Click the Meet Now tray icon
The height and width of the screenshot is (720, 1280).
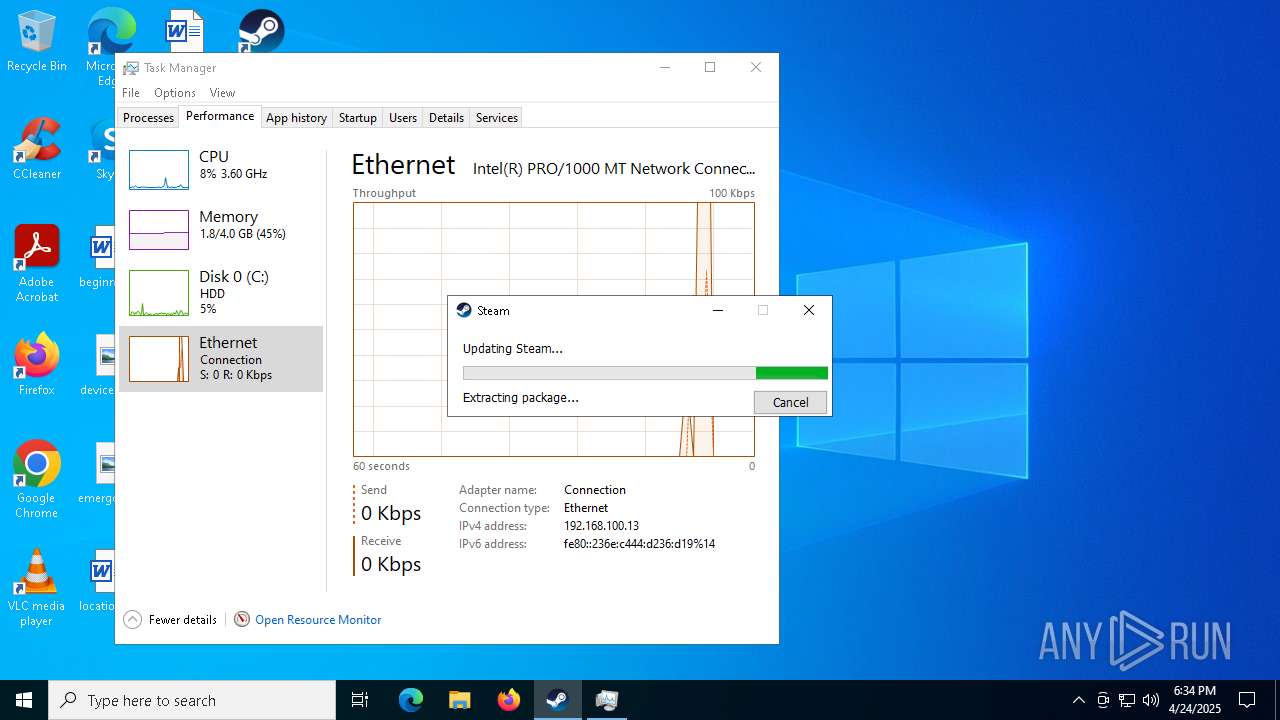pyautogui.click(x=1103, y=700)
